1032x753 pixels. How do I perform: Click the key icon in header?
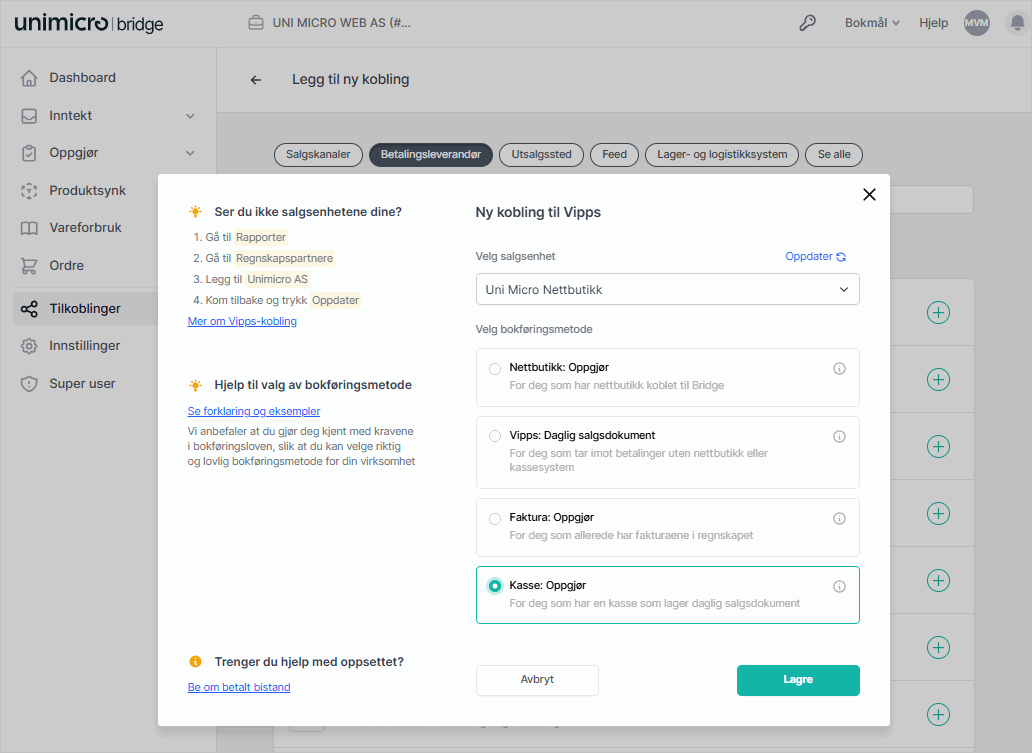tap(808, 23)
